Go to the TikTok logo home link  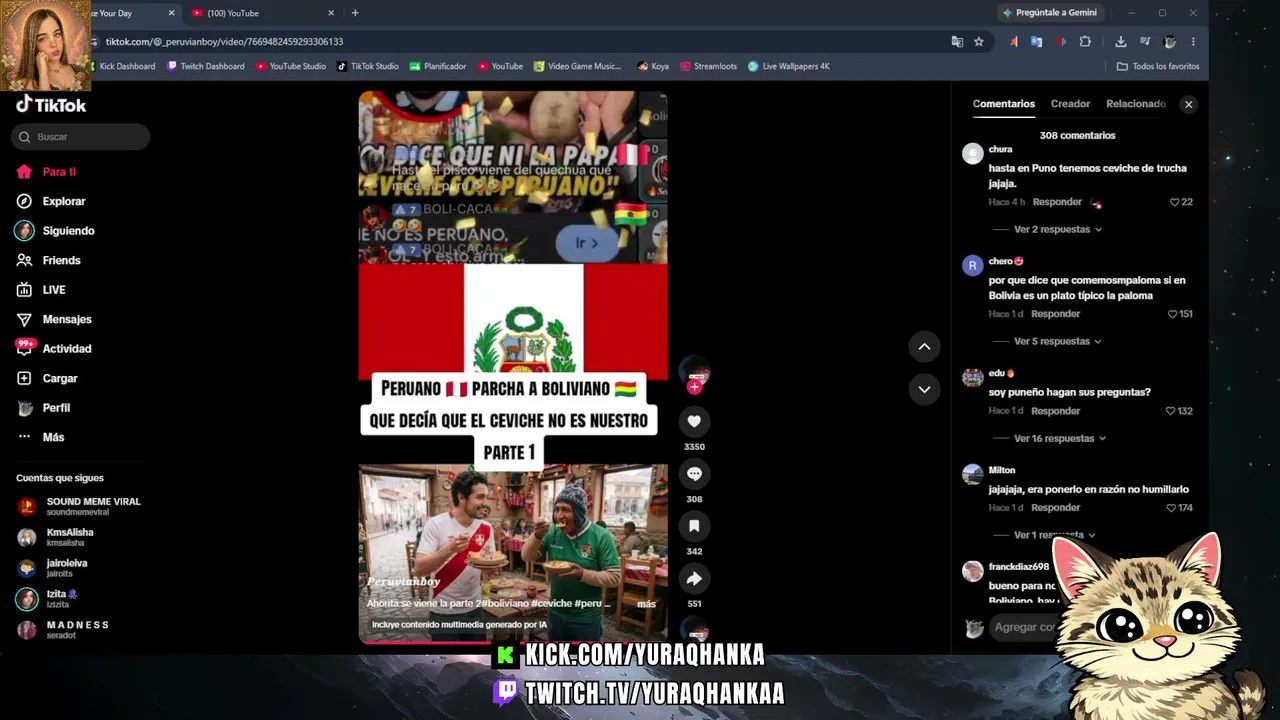click(x=51, y=105)
